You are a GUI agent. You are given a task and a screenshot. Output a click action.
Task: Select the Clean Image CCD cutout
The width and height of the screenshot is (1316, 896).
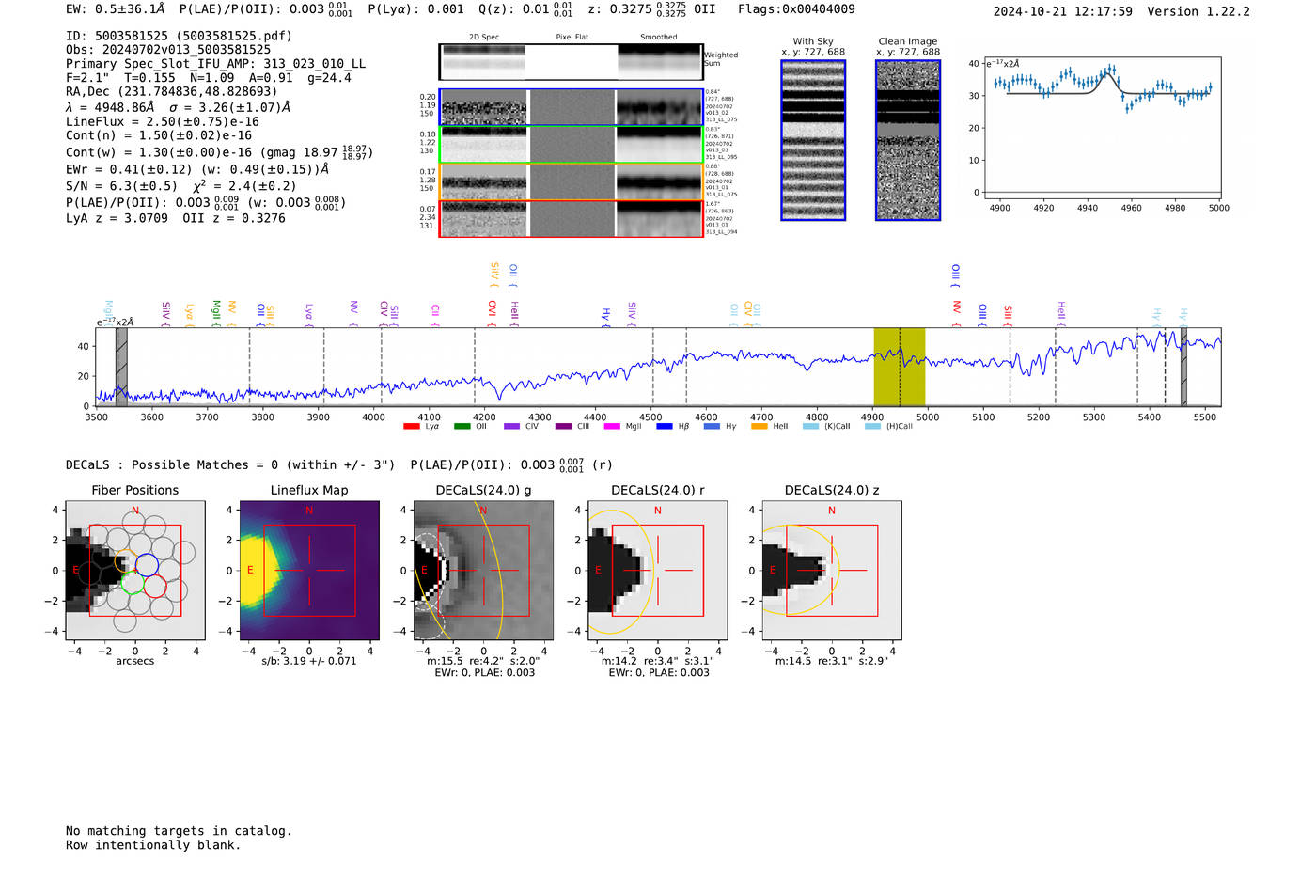click(x=908, y=141)
